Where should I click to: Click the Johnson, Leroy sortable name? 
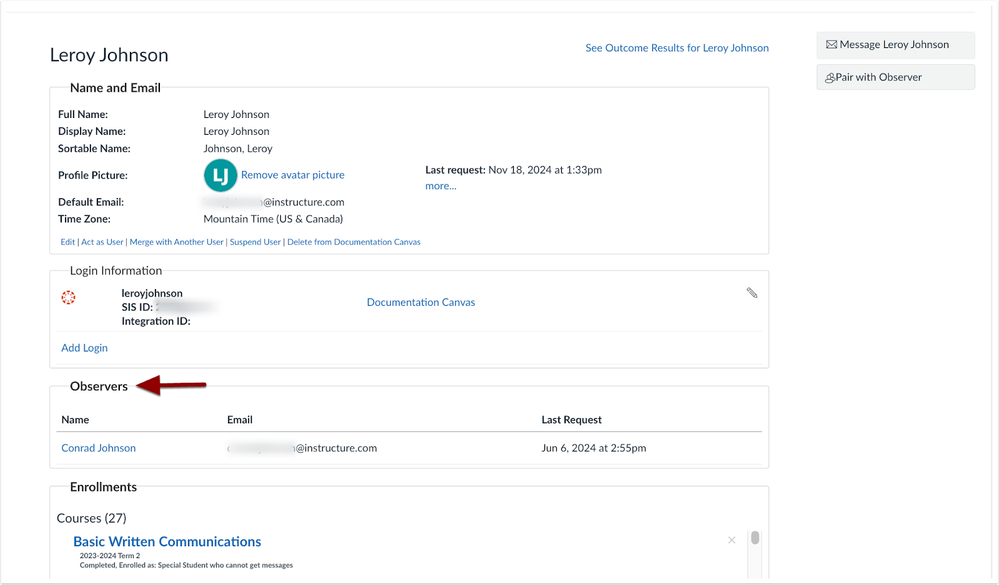[x=238, y=148]
